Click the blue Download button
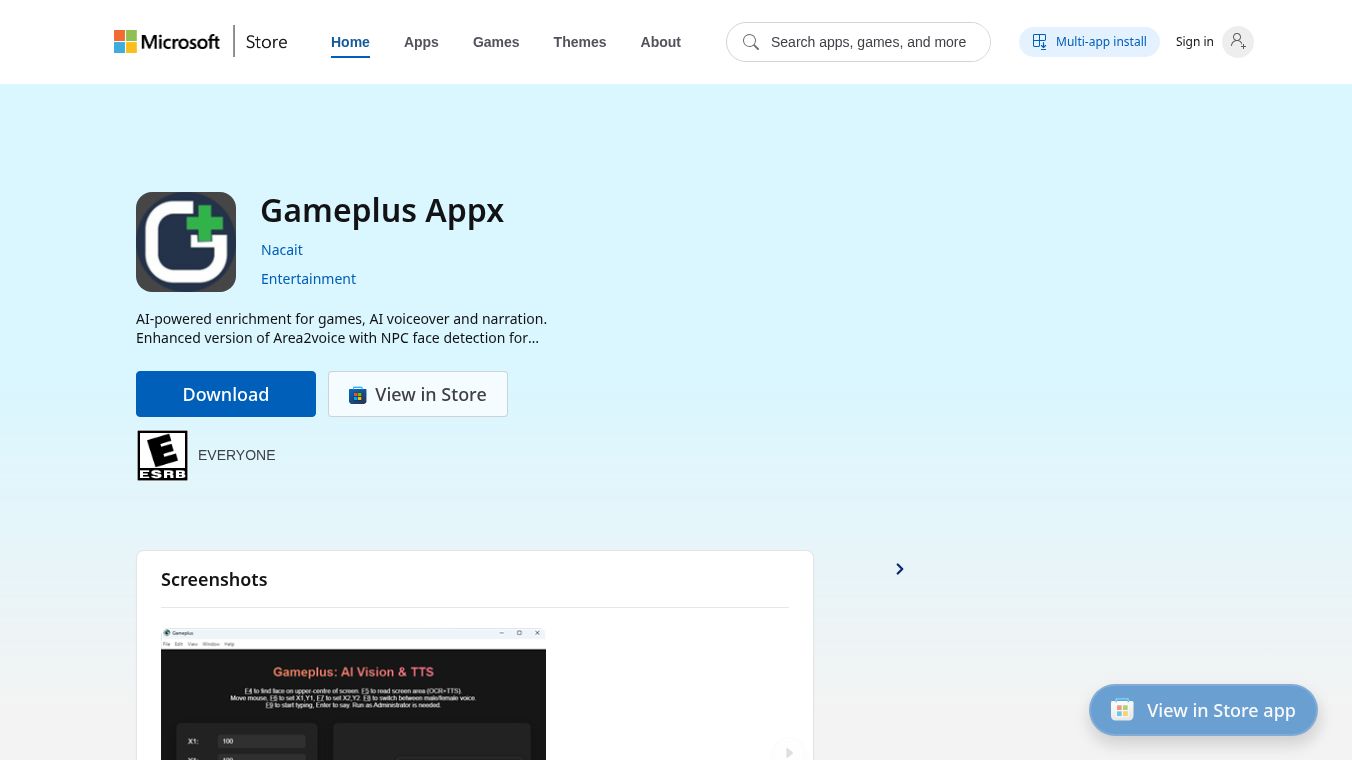This screenshot has width=1352, height=760. tap(226, 394)
